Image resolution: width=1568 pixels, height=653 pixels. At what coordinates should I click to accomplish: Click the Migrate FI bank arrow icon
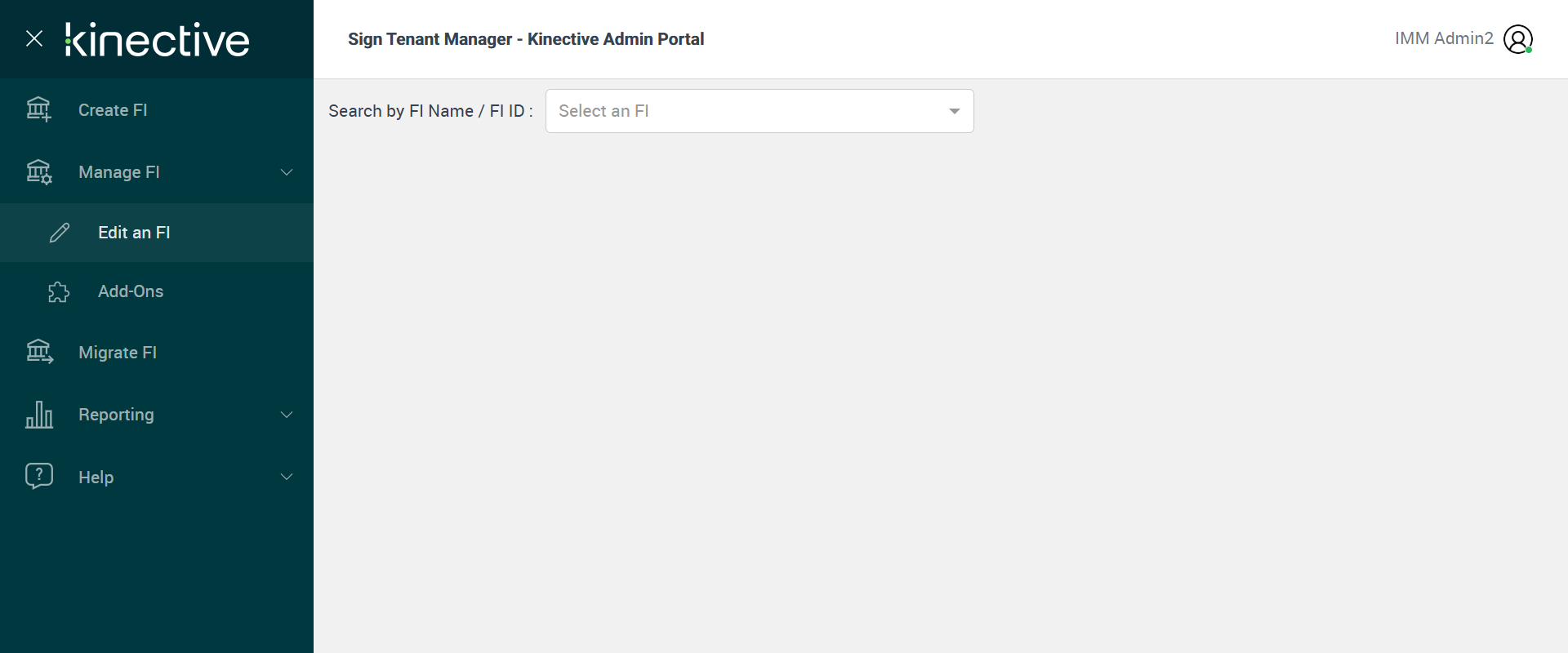[x=39, y=352]
